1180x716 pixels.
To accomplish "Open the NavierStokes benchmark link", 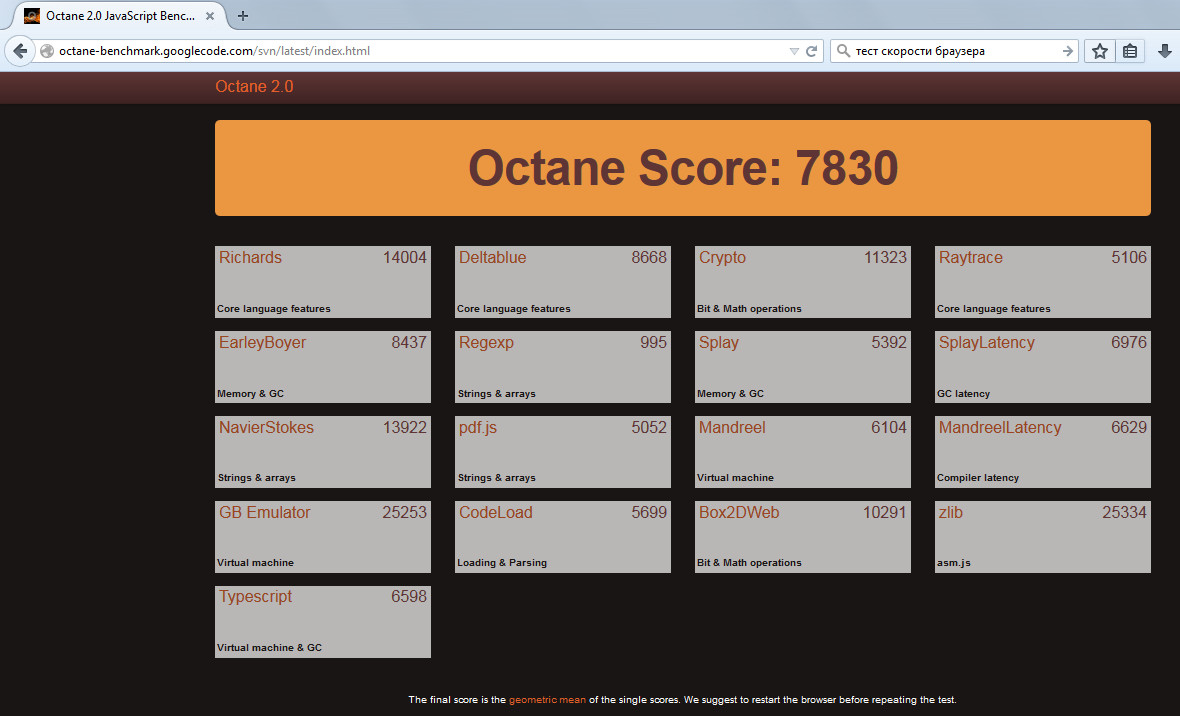I will [266, 428].
